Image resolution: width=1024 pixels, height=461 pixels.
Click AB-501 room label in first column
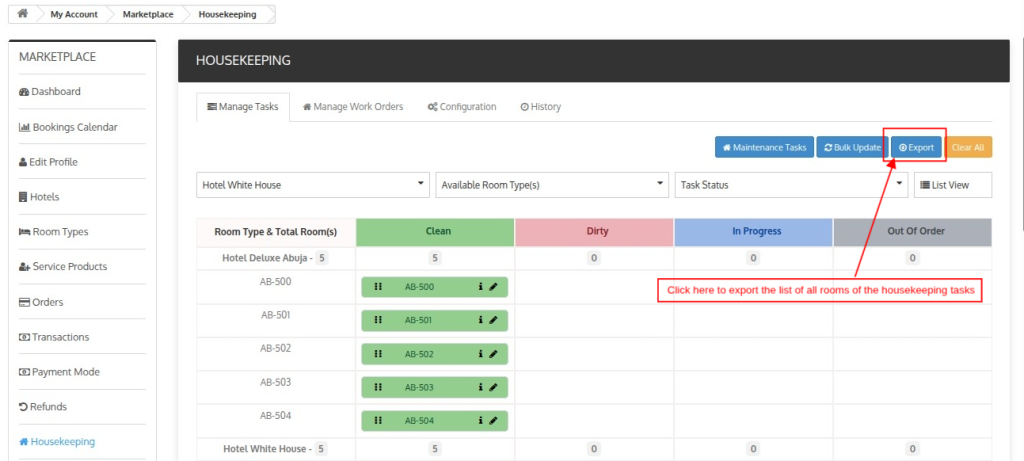tap(276, 315)
